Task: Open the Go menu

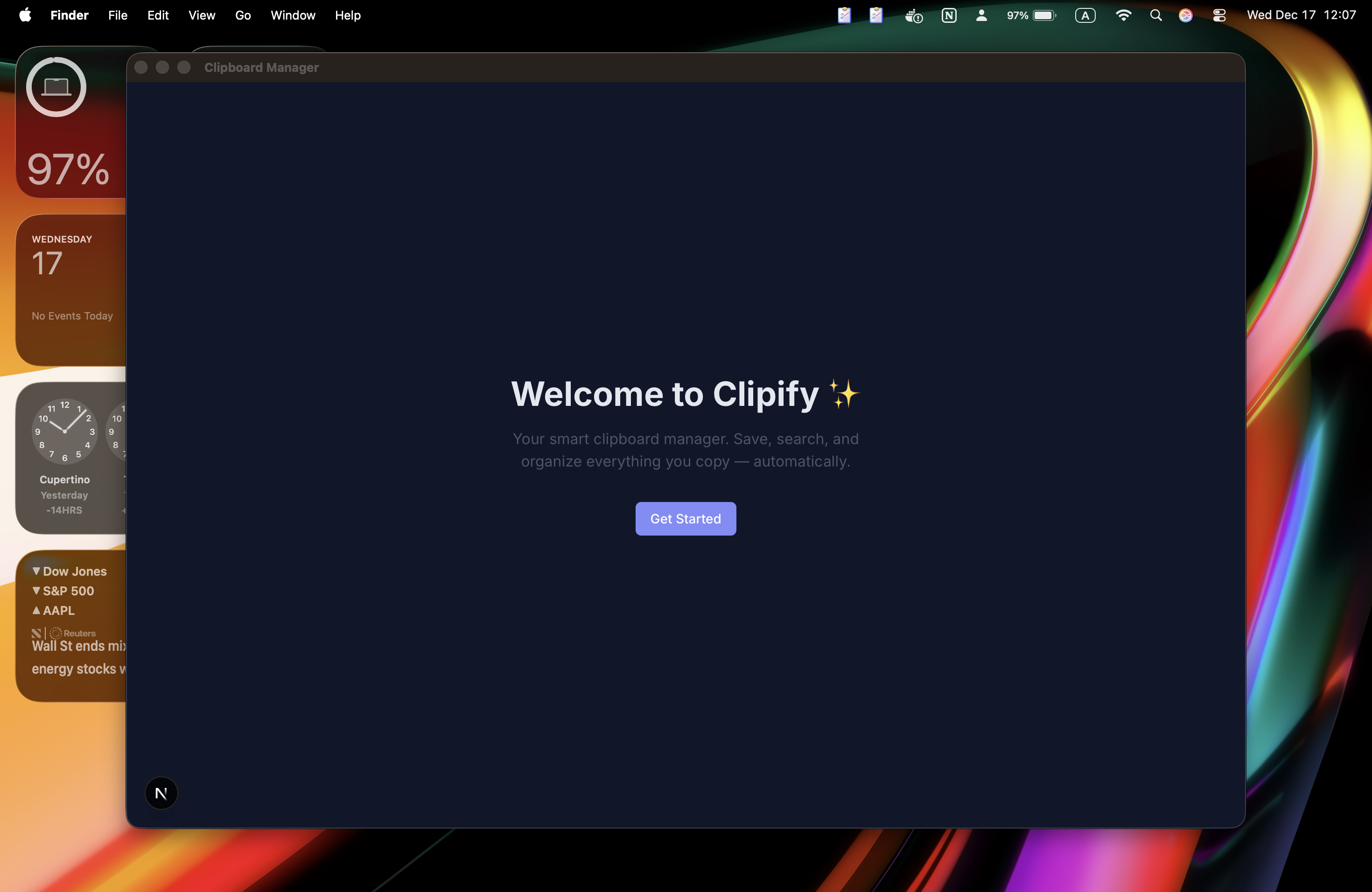Action: 243,15
